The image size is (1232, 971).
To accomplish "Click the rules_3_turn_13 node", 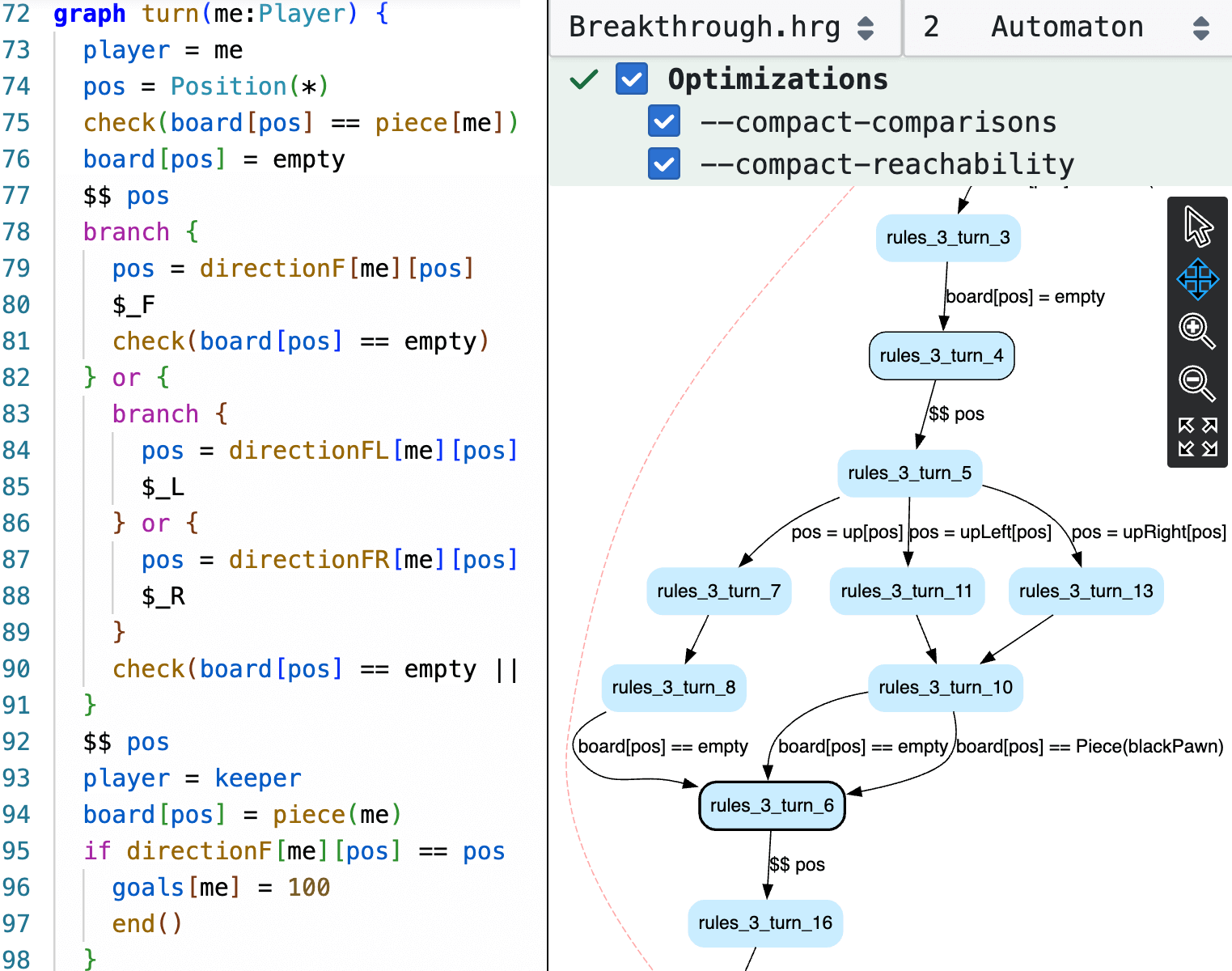I will click(1086, 592).
